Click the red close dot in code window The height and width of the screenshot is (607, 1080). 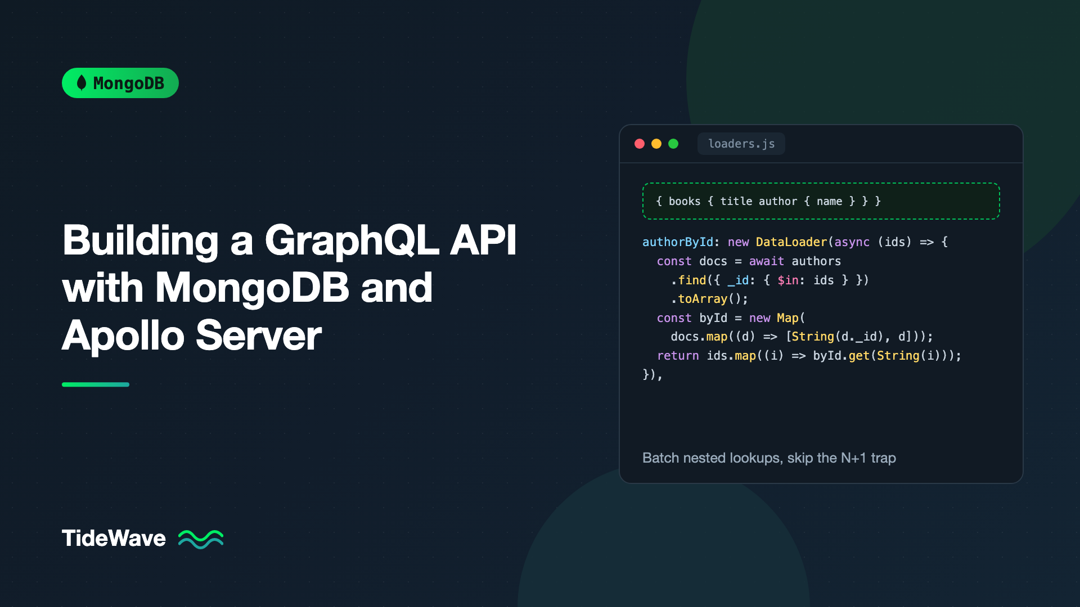pyautogui.click(x=639, y=144)
